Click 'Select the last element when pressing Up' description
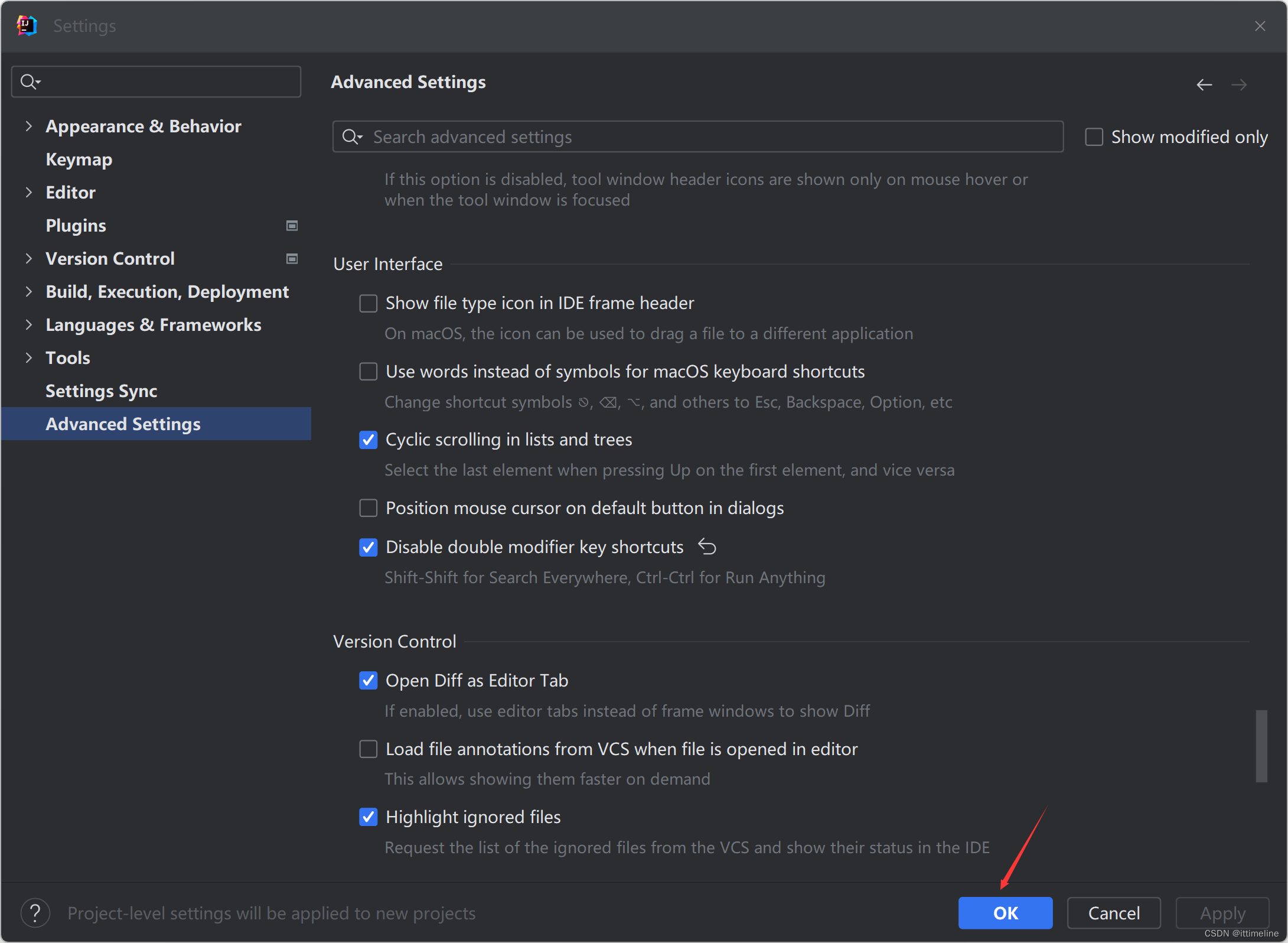1288x943 pixels. (x=670, y=470)
